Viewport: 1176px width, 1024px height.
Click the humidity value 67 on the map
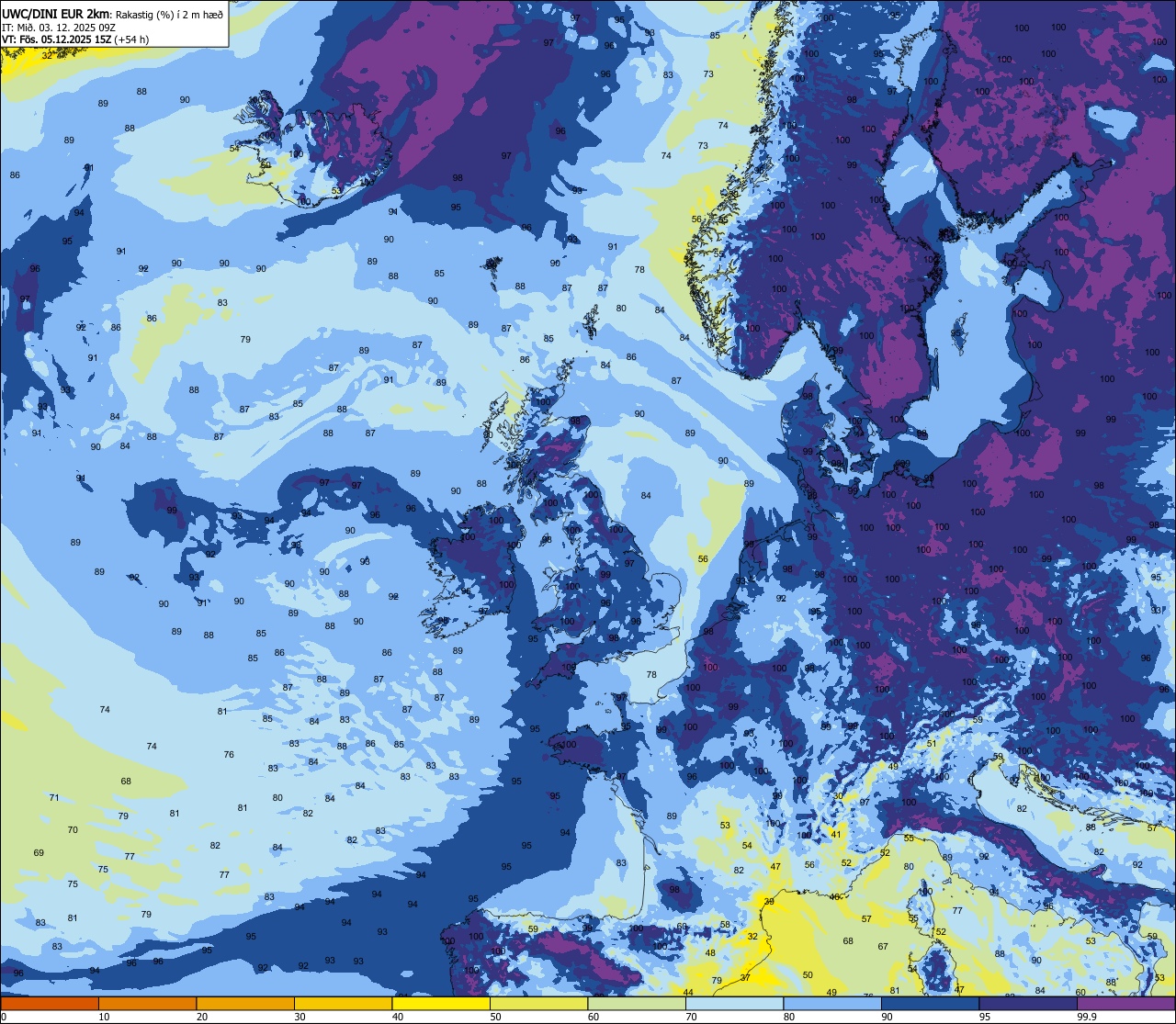[883, 947]
